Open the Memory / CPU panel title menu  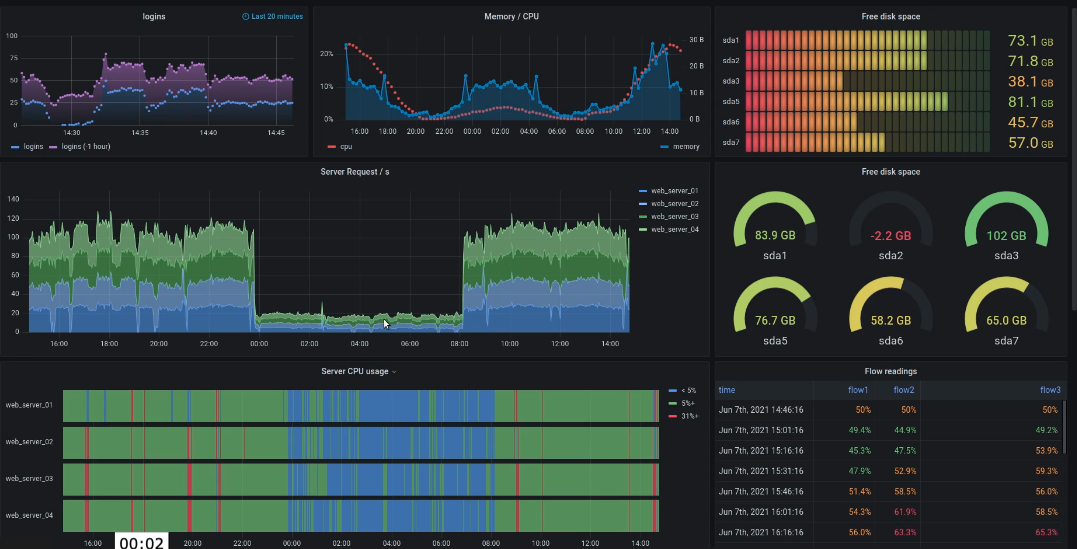pos(511,16)
